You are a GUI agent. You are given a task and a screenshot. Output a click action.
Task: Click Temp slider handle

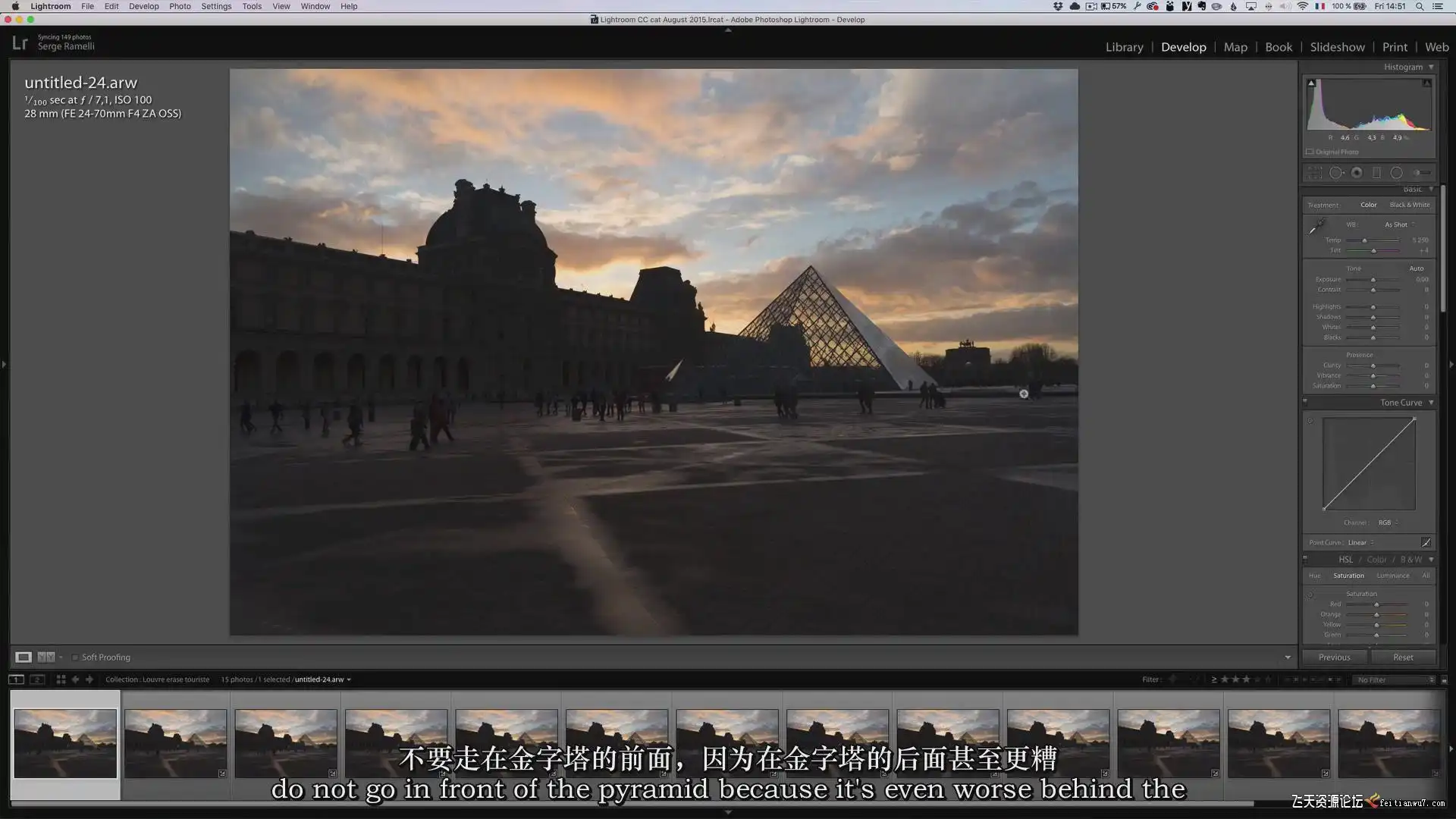pyautogui.click(x=1364, y=240)
